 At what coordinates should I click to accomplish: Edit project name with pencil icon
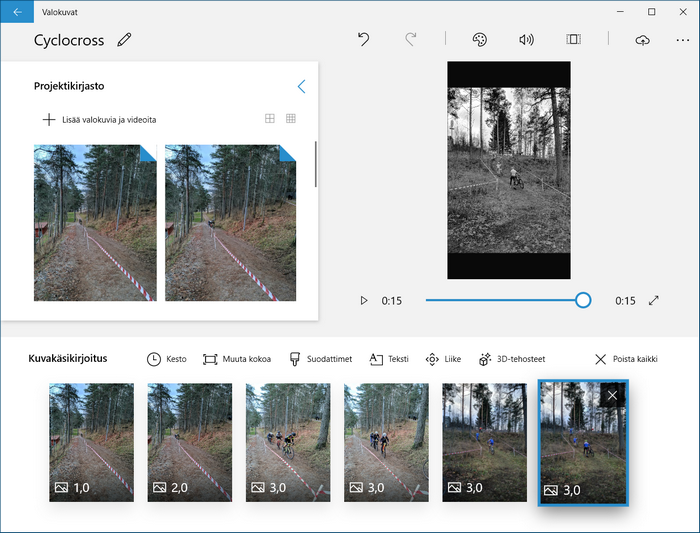coord(124,40)
